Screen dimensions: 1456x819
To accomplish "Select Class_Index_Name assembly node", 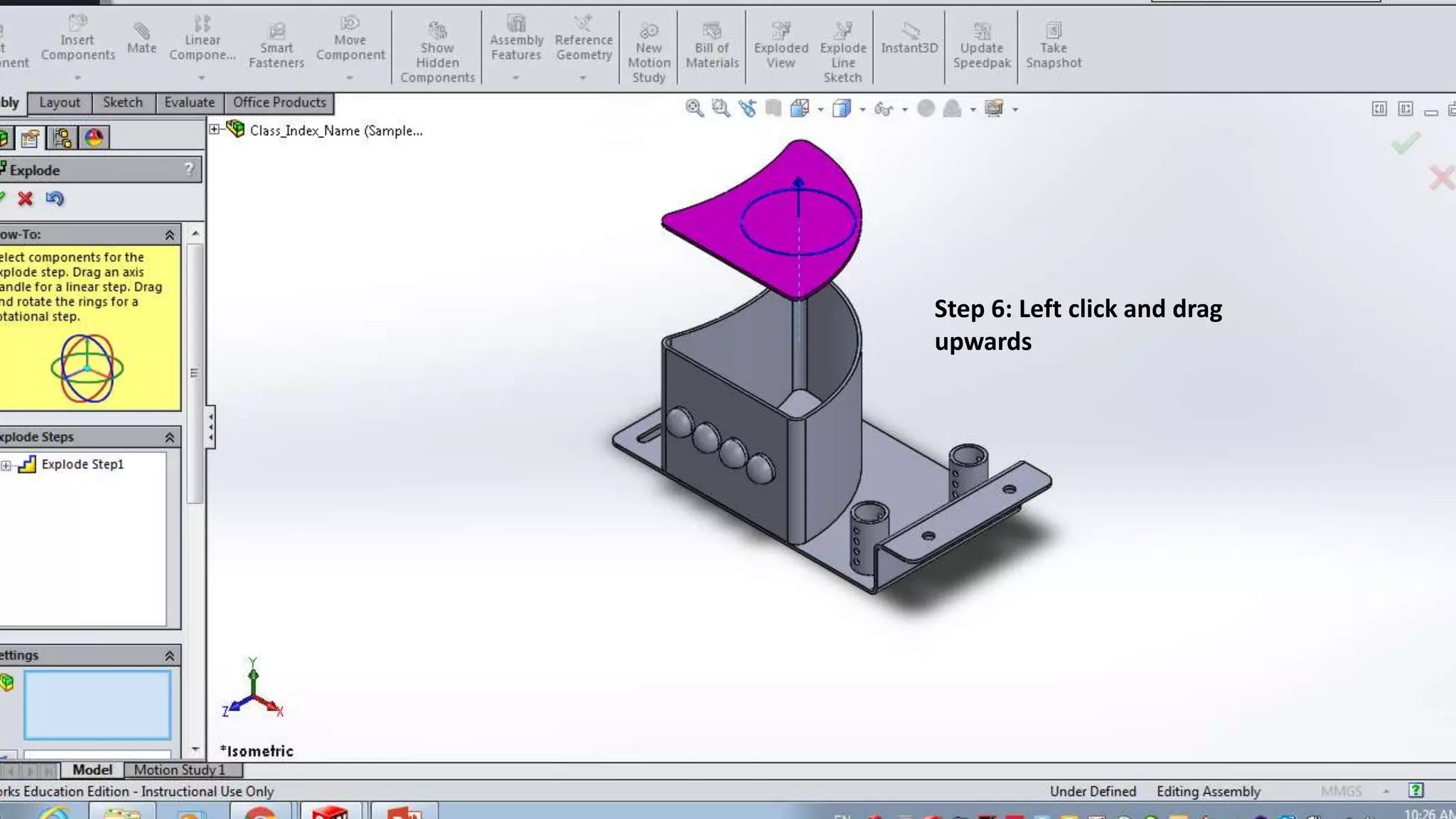I will [x=336, y=131].
